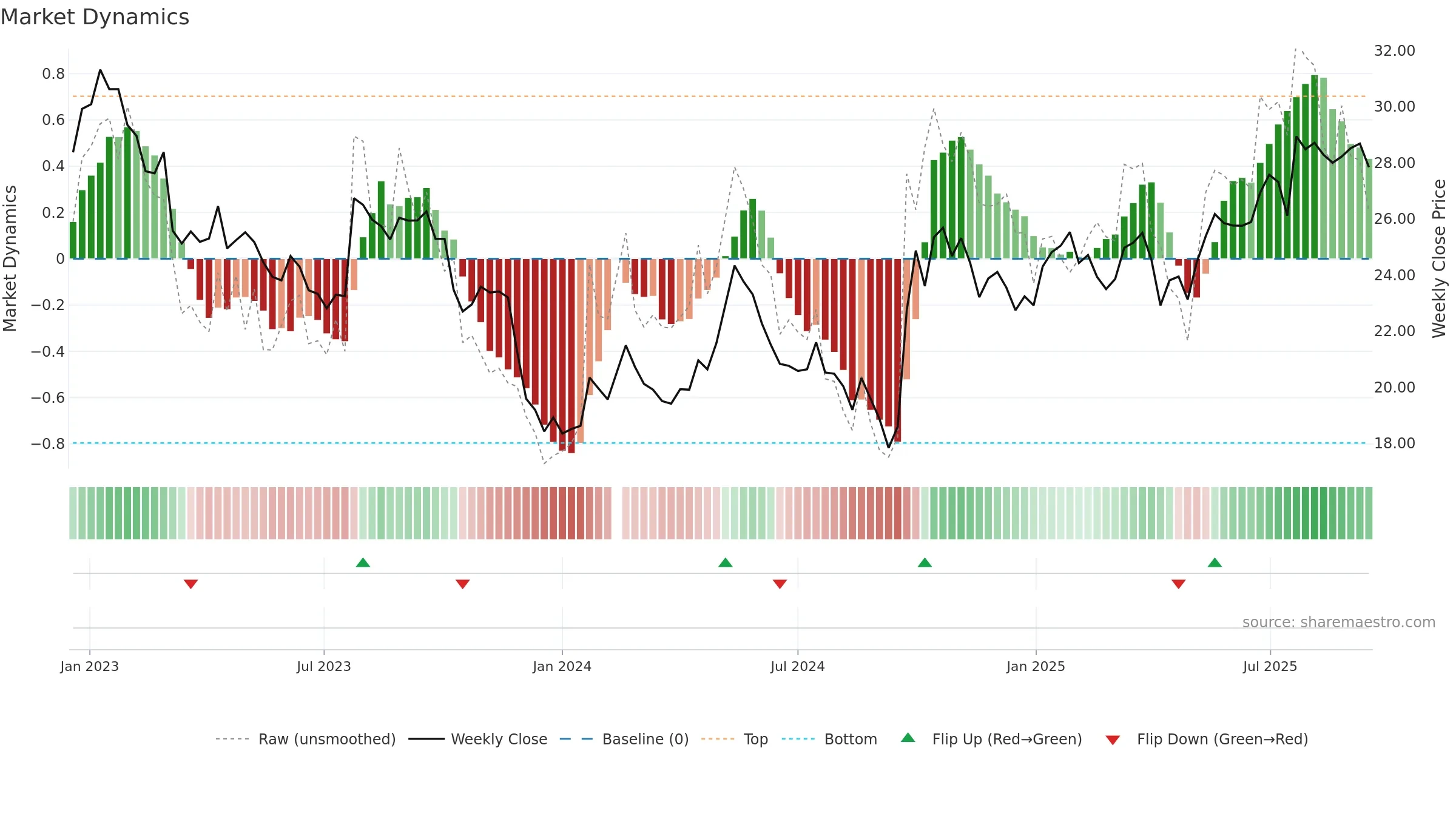Screen dimensions: 1456x819
Task: Toggle the Top legend entry
Action: click(x=734, y=739)
